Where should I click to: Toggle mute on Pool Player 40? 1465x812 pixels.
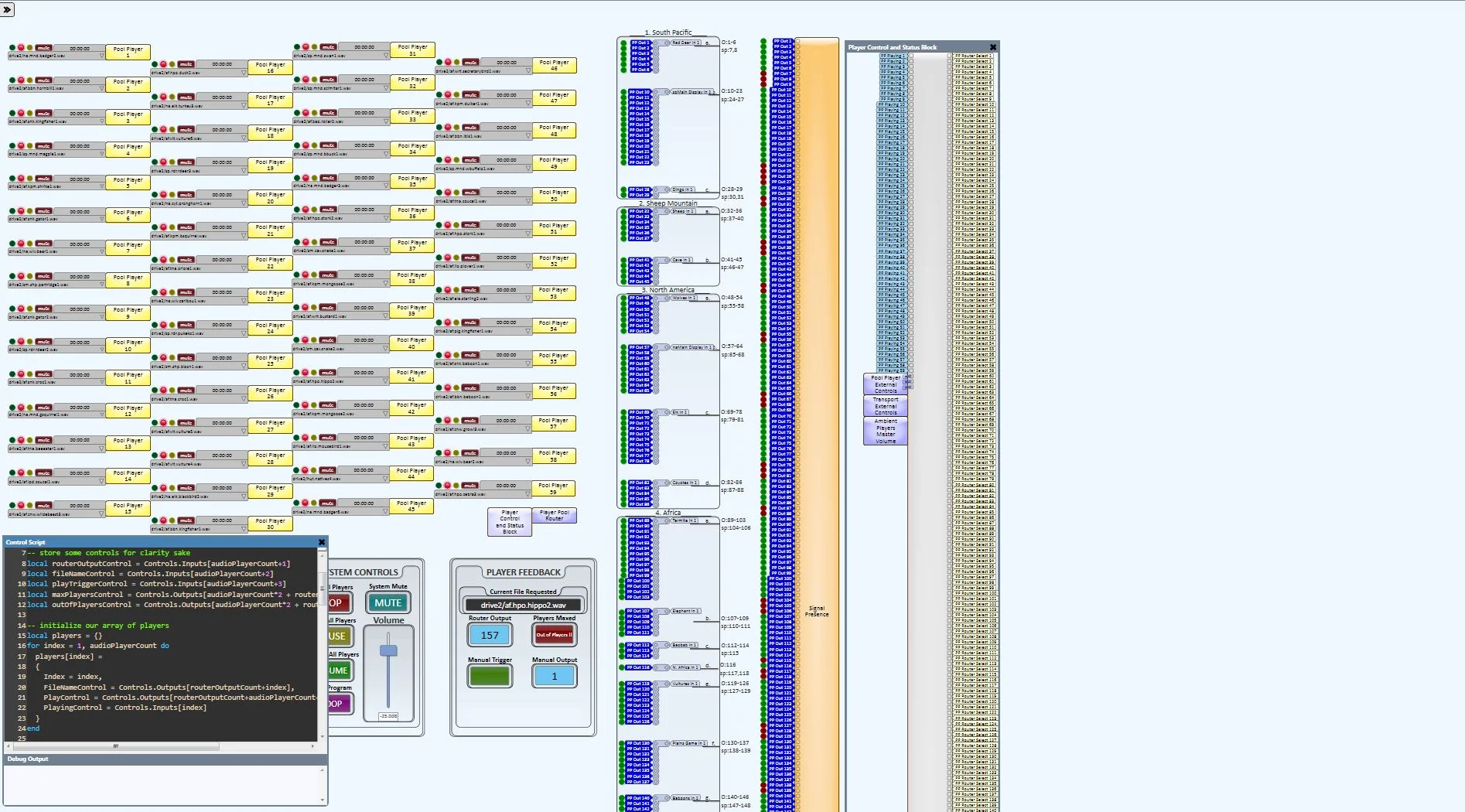[328, 340]
